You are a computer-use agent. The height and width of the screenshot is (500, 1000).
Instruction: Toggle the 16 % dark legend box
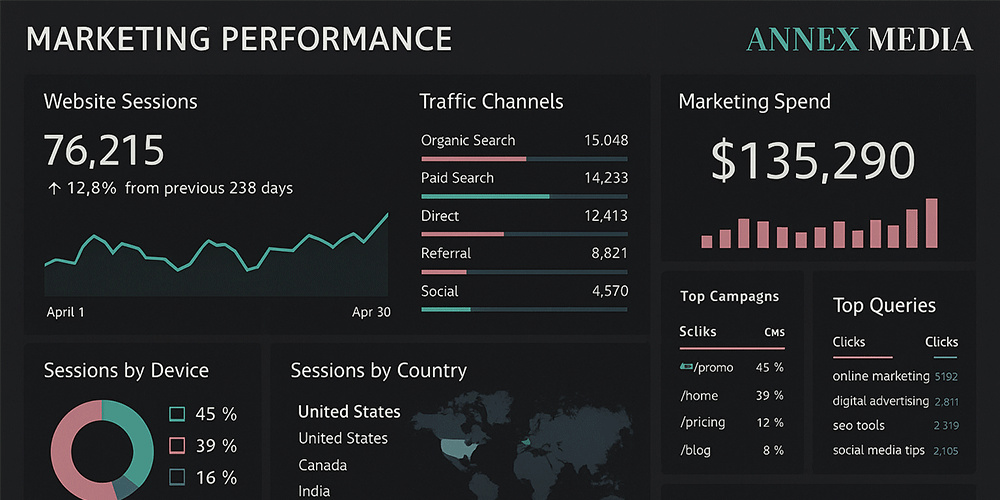click(177, 477)
